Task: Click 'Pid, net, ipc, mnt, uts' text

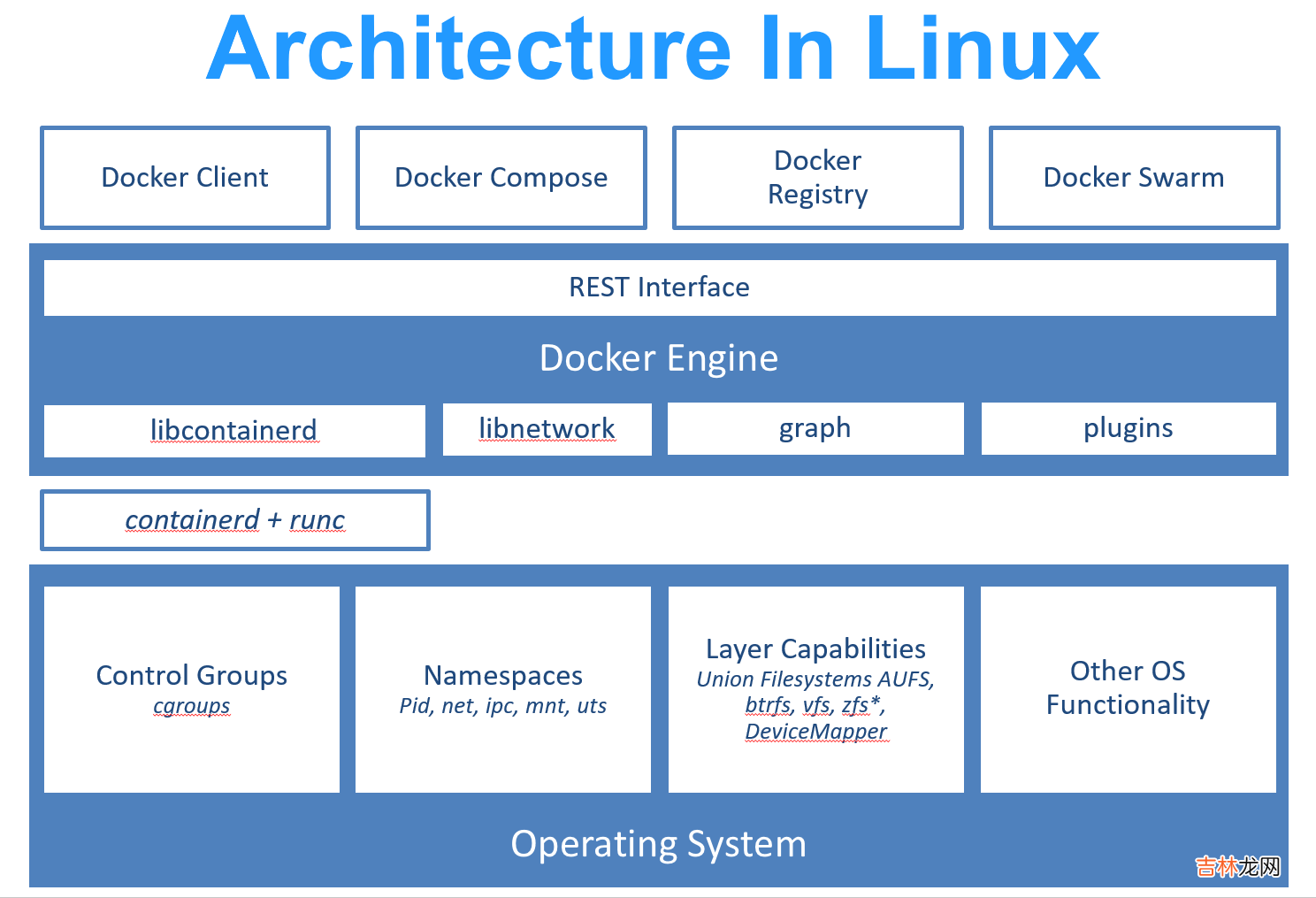Action: [x=503, y=706]
